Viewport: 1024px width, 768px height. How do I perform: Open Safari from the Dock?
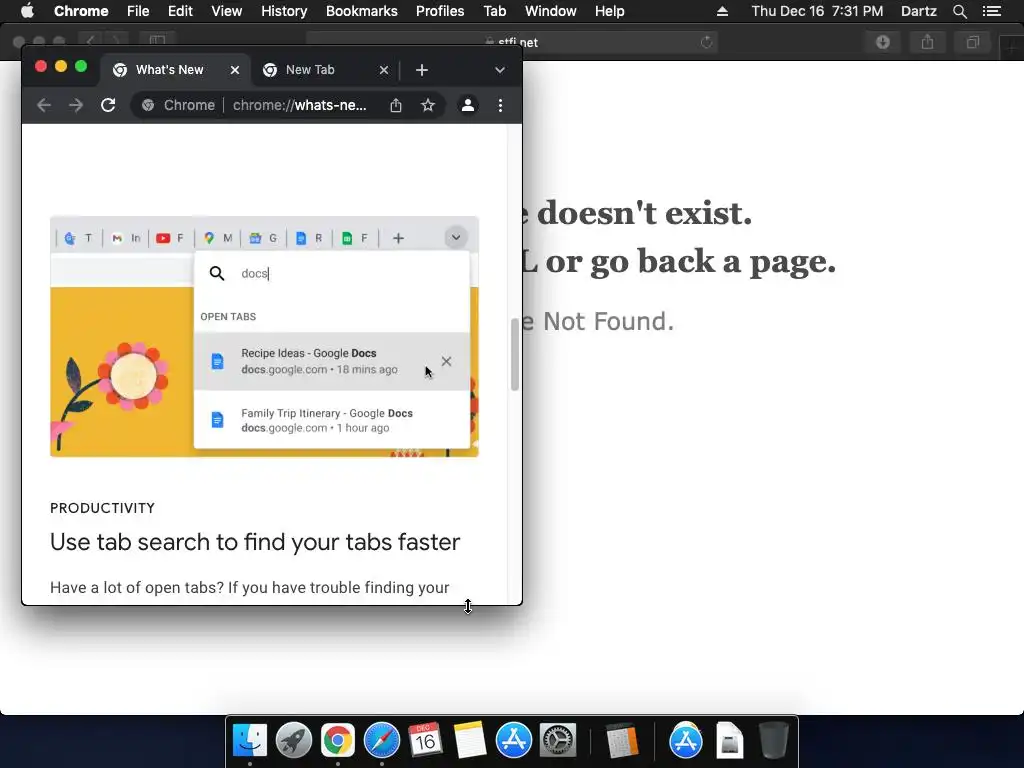(381, 741)
